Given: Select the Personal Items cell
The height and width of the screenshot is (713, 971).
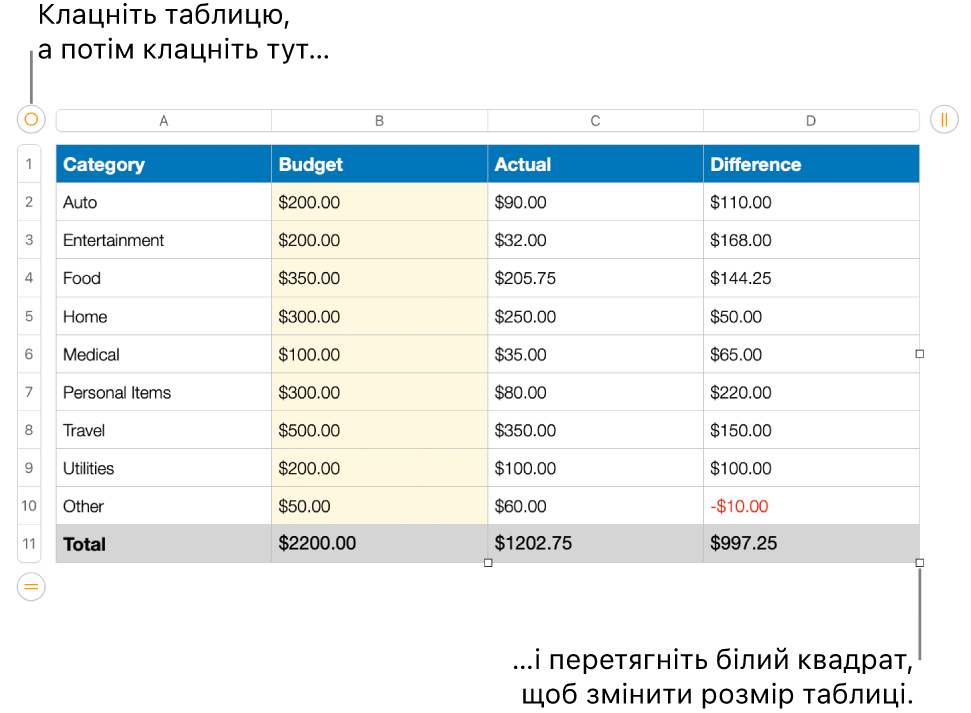Looking at the screenshot, I should tap(163, 391).
